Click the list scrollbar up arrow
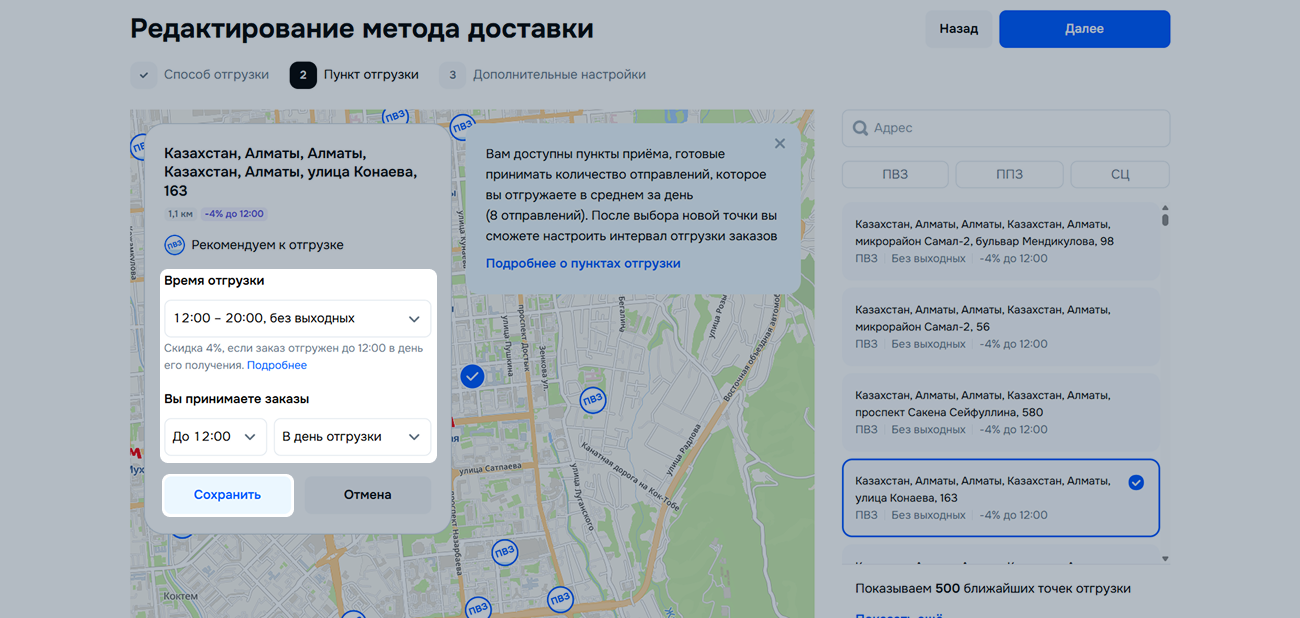1300x618 pixels. tap(1165, 209)
